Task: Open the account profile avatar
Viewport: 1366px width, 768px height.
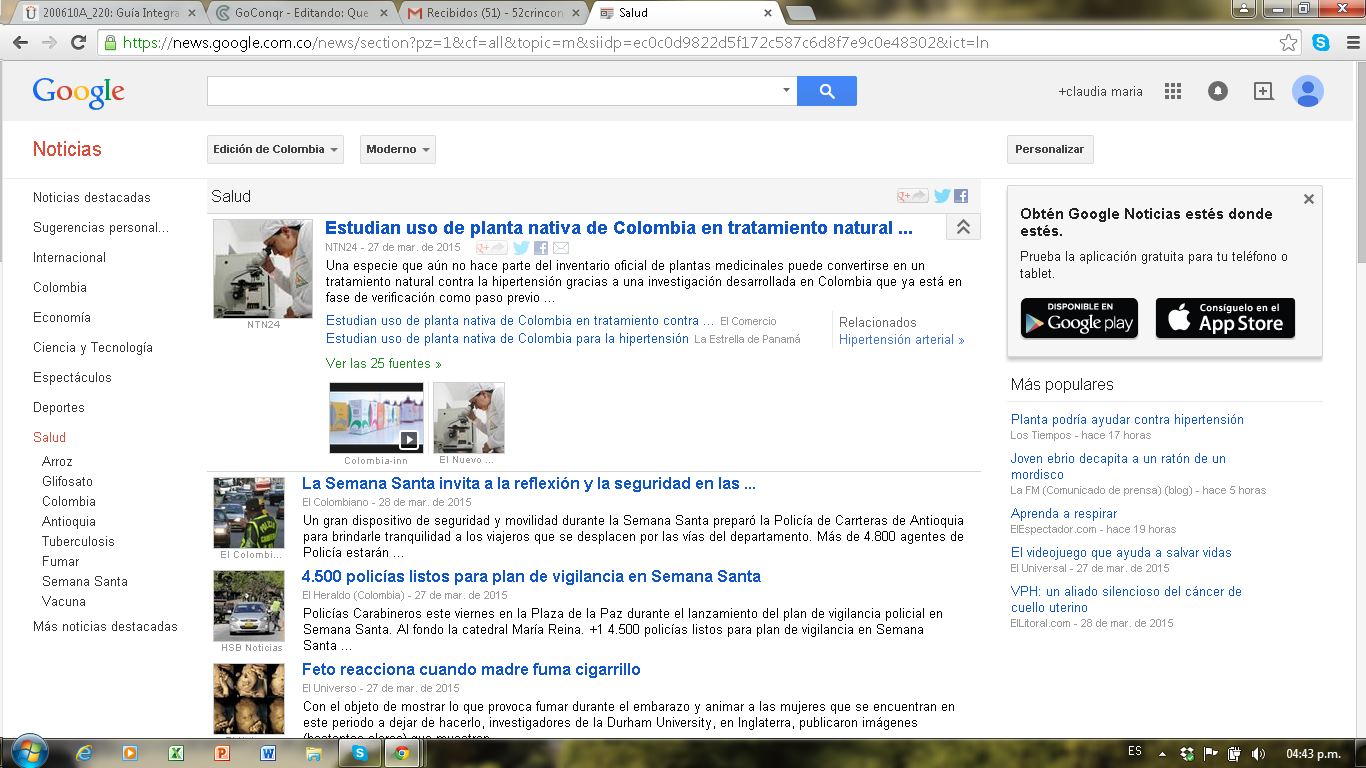Action: pos(1307,91)
